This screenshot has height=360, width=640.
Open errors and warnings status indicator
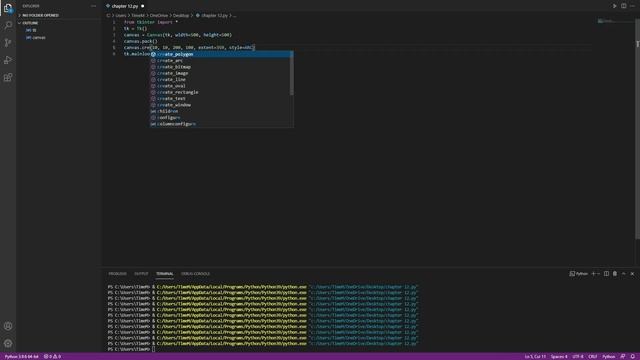point(52,357)
